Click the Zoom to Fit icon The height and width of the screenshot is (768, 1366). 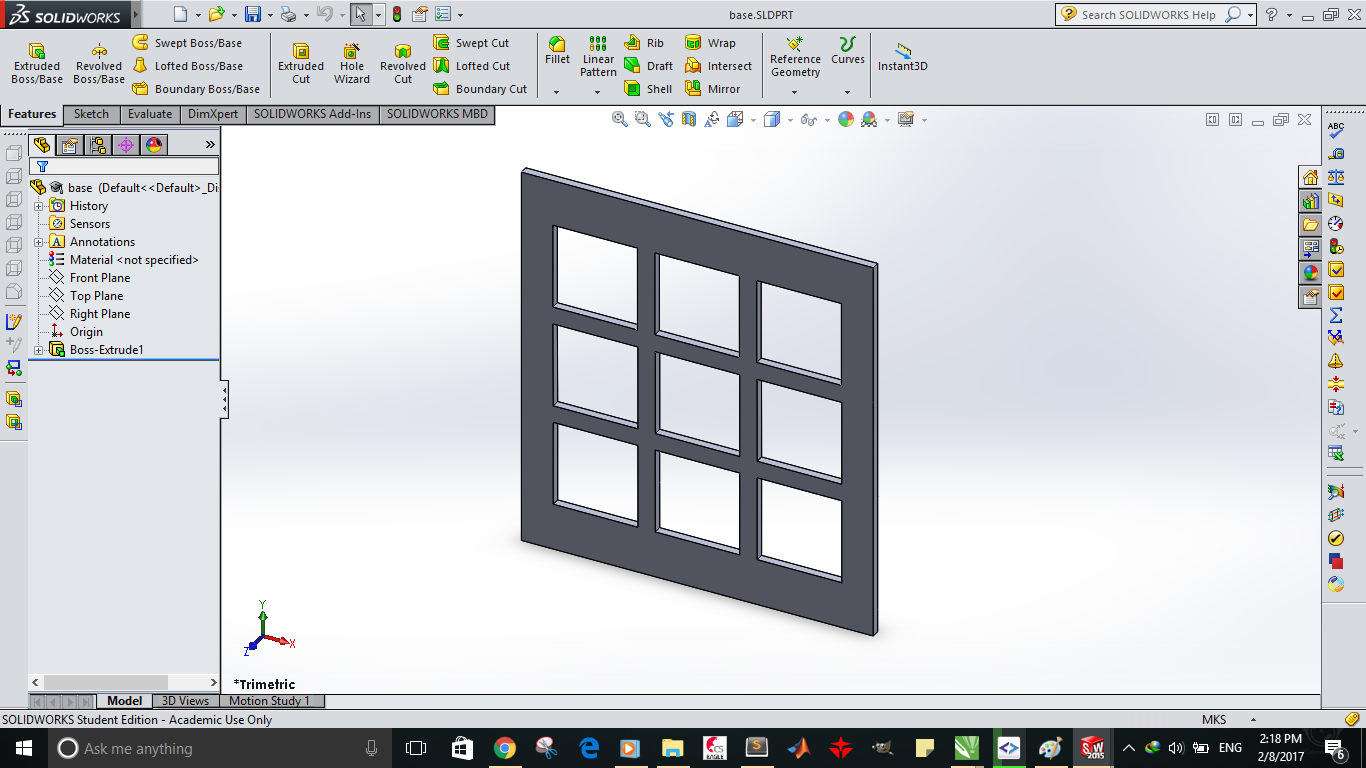pos(619,119)
